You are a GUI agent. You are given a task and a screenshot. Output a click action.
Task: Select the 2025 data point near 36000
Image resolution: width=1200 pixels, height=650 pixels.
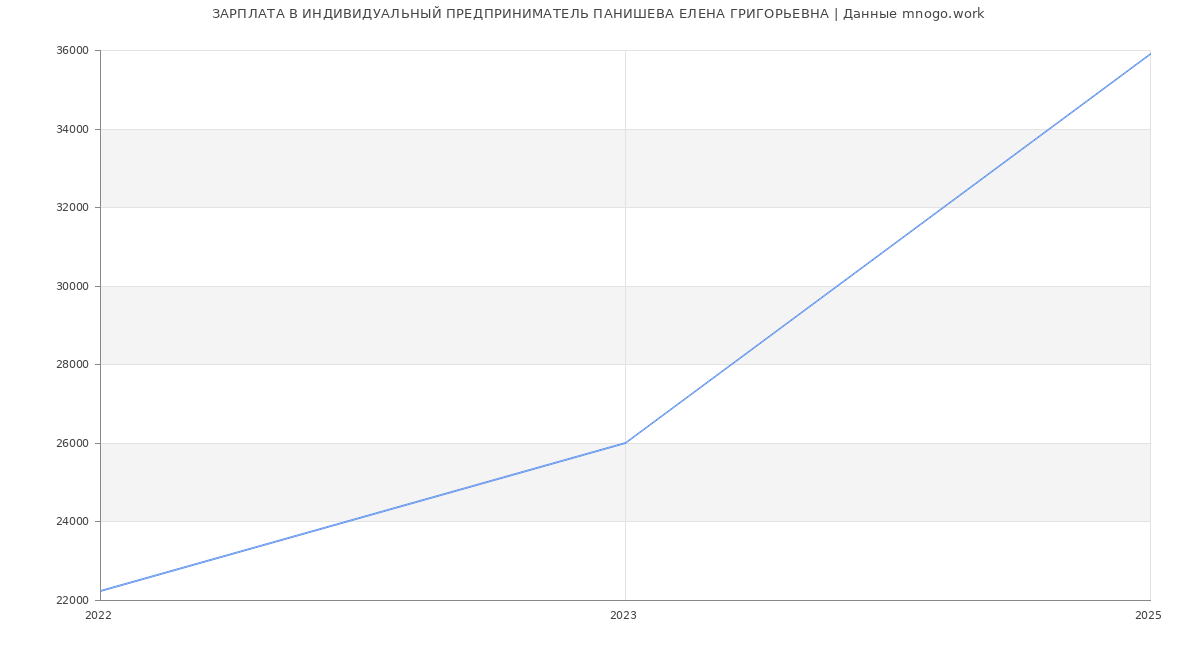(x=1149, y=54)
